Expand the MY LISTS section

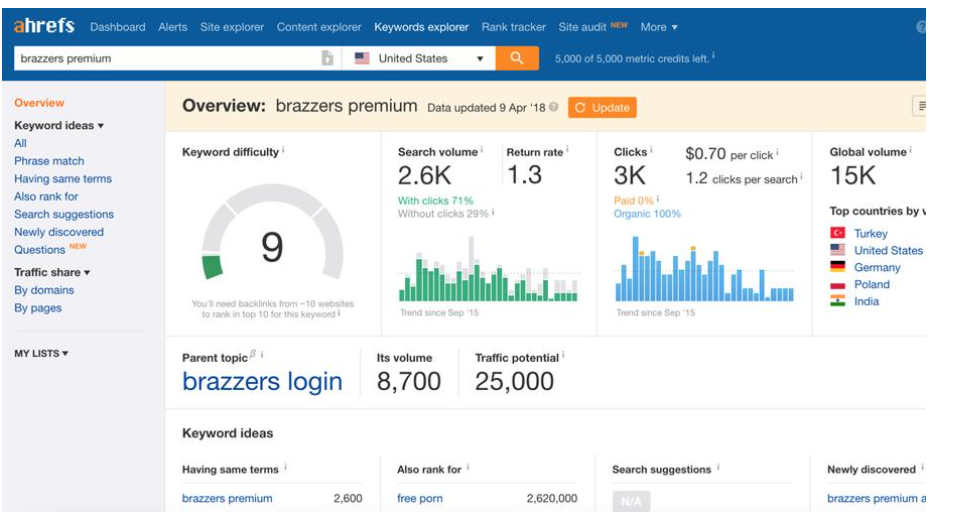41,354
